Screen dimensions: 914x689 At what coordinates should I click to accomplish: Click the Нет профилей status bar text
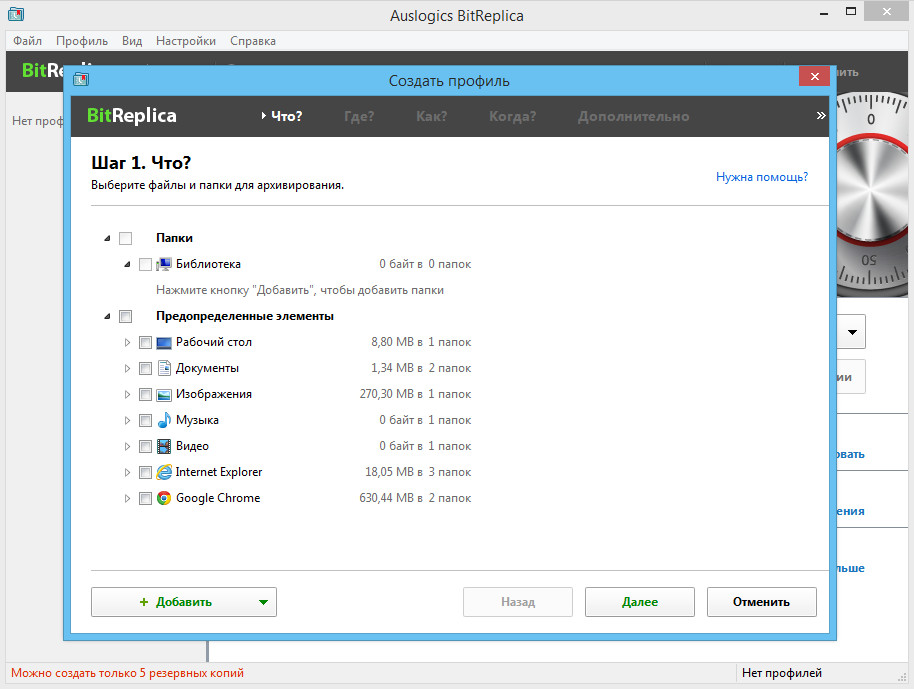[782, 673]
